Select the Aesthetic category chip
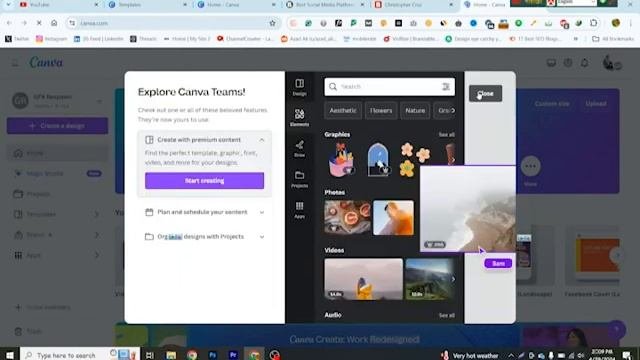640x360 pixels. tap(343, 111)
